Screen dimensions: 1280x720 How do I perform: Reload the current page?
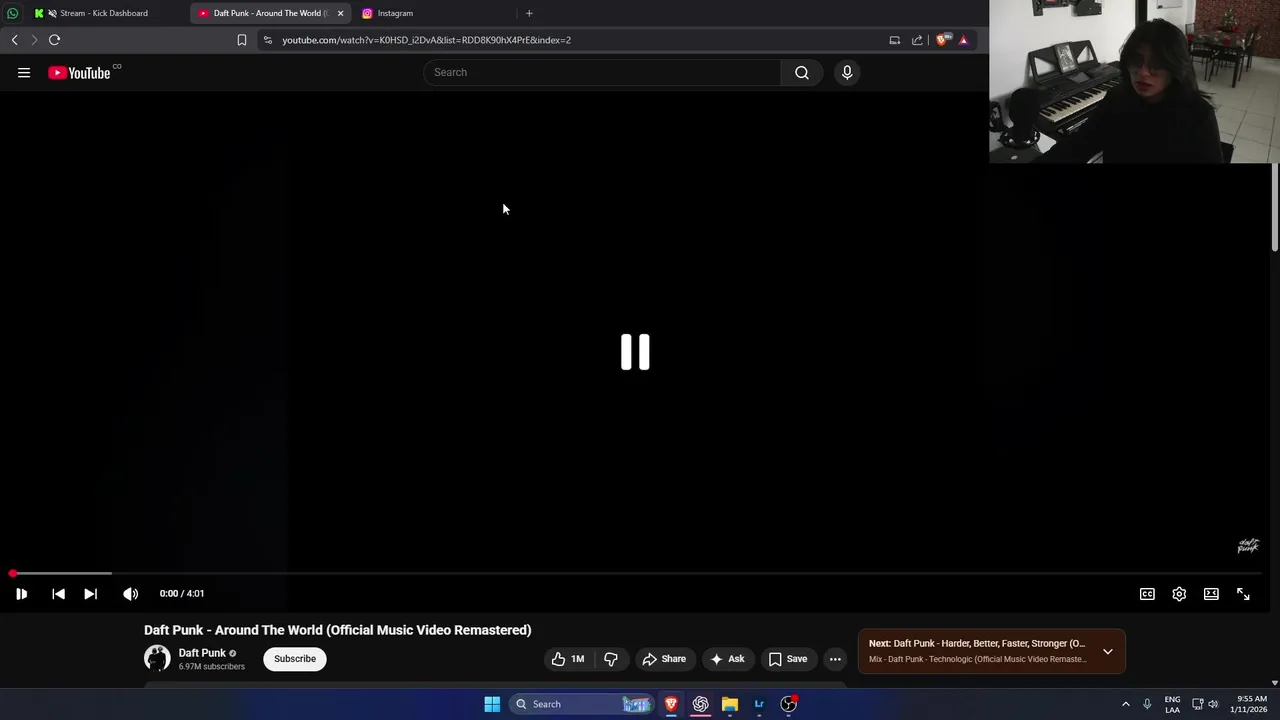point(54,40)
